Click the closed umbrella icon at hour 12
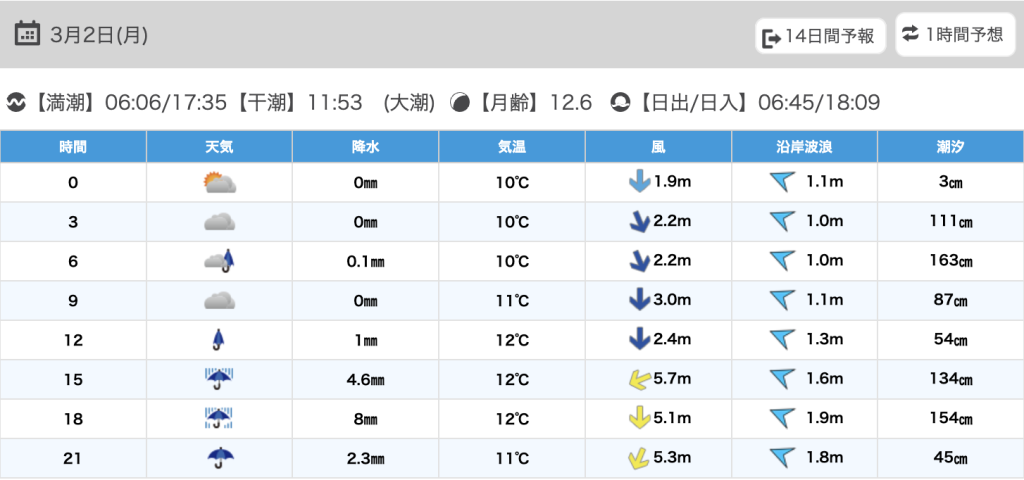This screenshot has height=480, width=1024. tap(219, 340)
